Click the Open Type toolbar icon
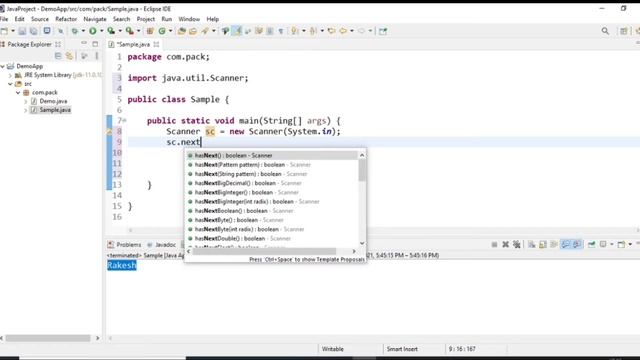The image size is (640, 360). (182, 31)
